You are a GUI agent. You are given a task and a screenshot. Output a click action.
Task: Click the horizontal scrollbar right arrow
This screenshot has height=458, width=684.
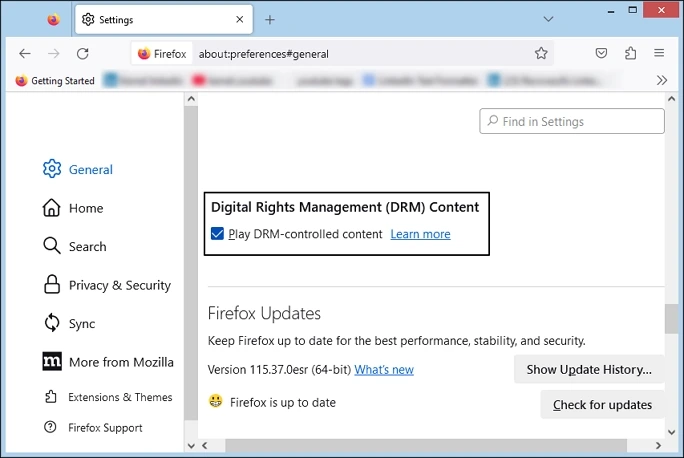coord(658,445)
